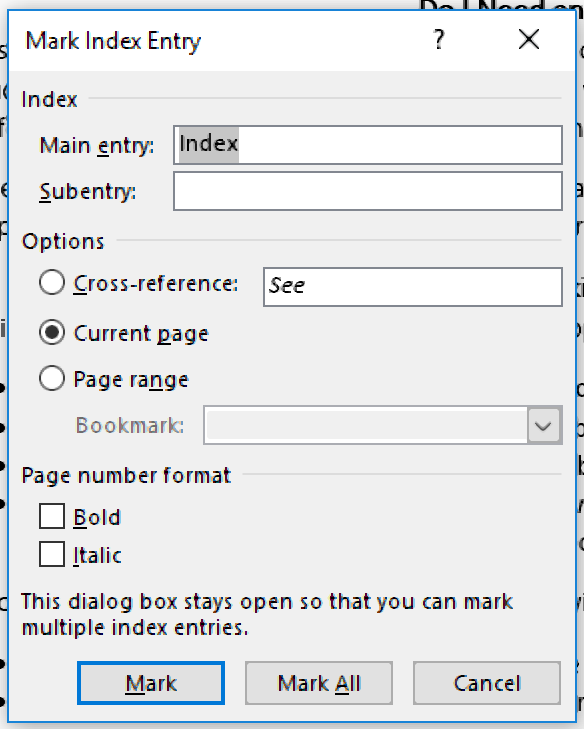Viewport: 584px width, 729px height.
Task: Click the Cross-reference 'See' text box
Action: pos(413,287)
